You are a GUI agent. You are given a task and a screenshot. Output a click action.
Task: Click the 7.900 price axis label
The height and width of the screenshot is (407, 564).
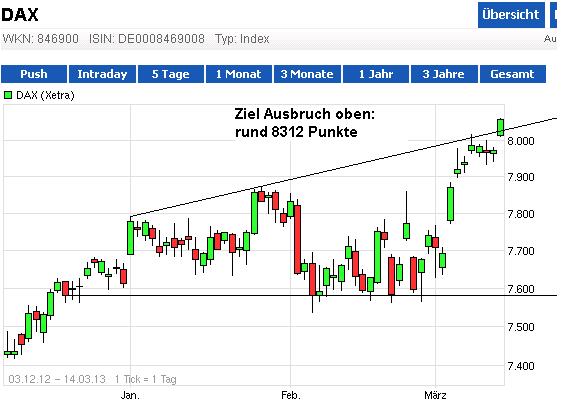pyautogui.click(x=521, y=177)
